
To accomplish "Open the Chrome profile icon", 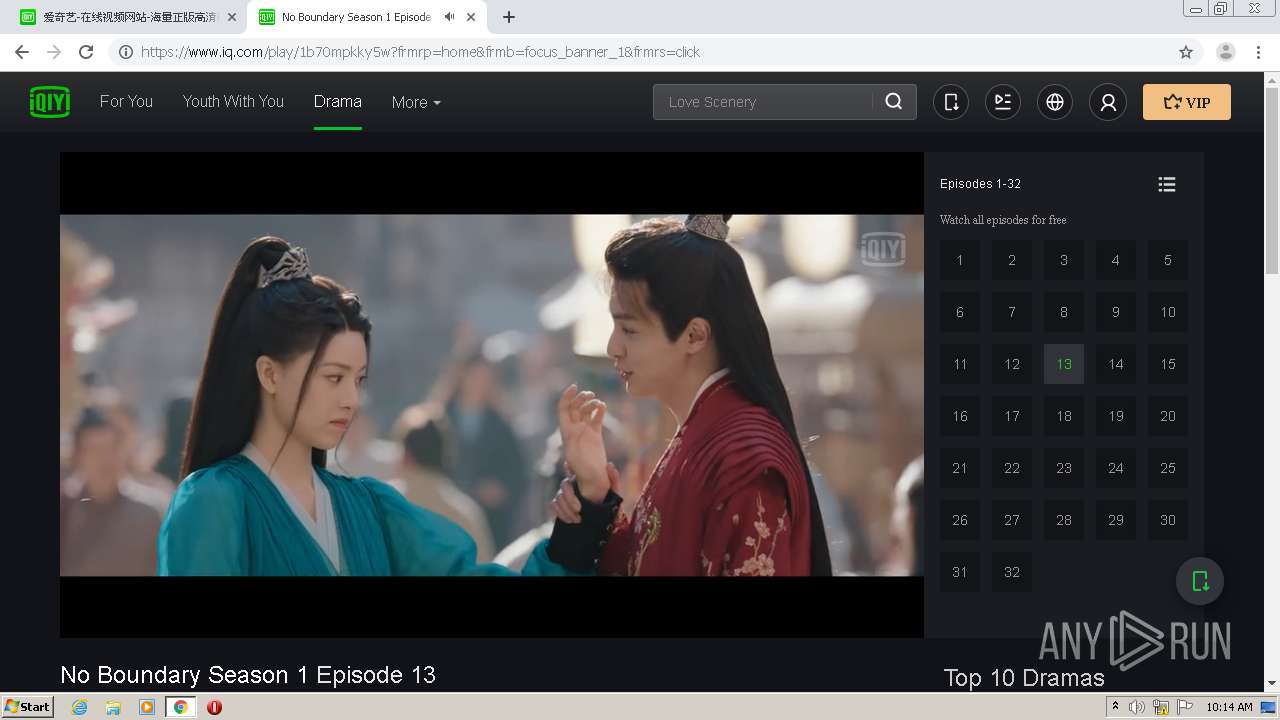I will (1226, 52).
